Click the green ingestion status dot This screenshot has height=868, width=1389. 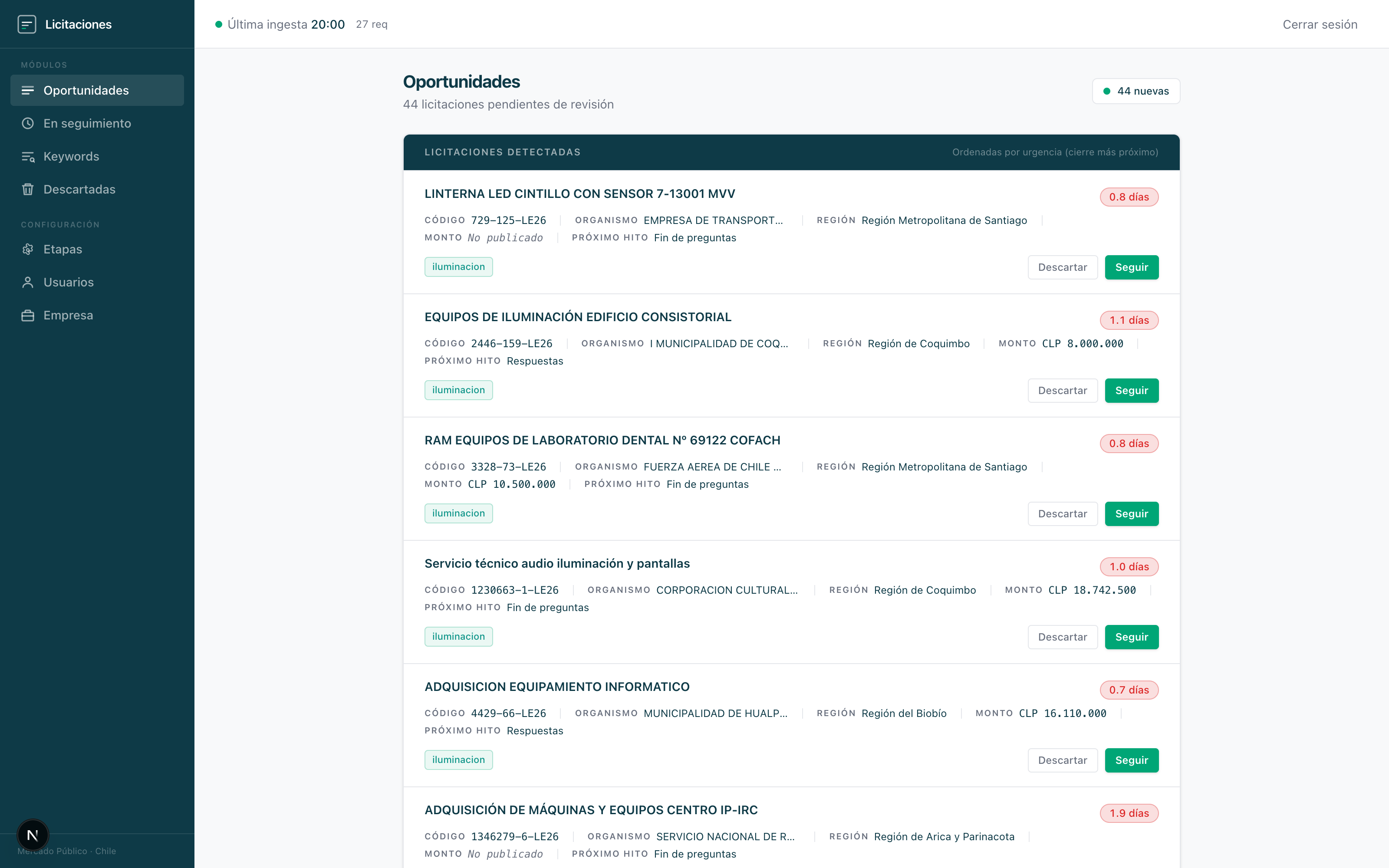[219, 24]
